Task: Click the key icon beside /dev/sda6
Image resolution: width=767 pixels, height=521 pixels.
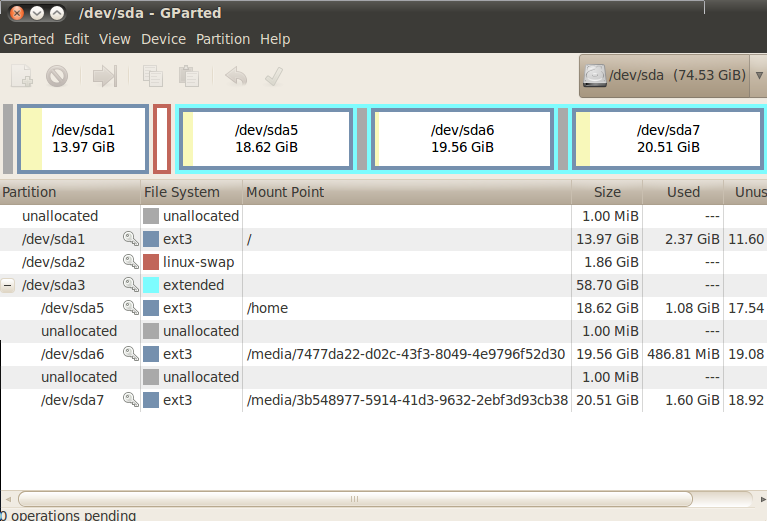Action: 131,354
